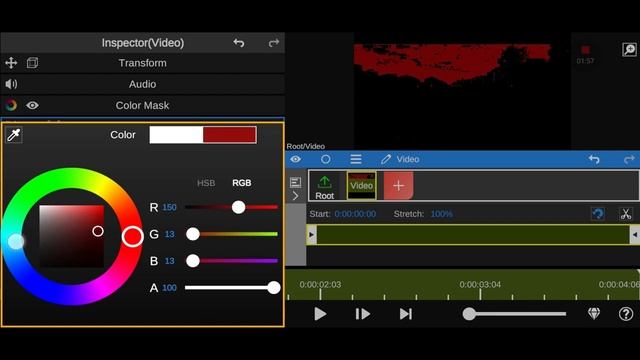Open the help question mark

pyautogui.click(x=626, y=314)
